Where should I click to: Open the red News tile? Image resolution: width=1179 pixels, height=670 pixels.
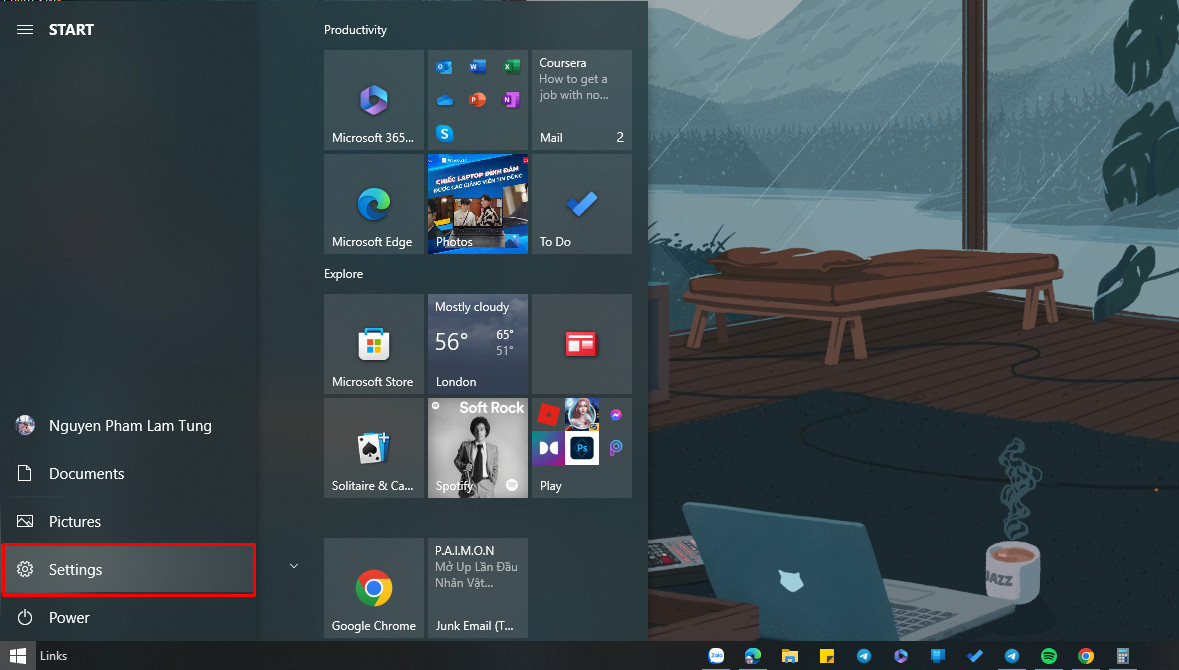point(581,344)
